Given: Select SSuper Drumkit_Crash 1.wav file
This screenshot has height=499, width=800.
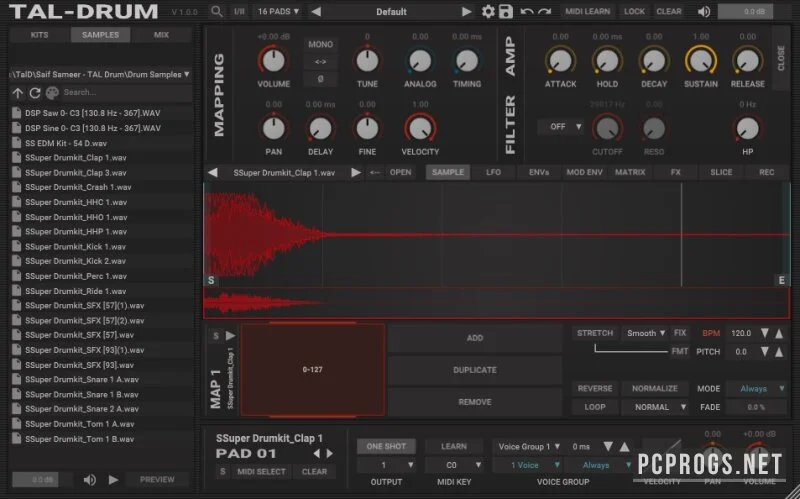Looking at the screenshot, I should pos(101,187).
